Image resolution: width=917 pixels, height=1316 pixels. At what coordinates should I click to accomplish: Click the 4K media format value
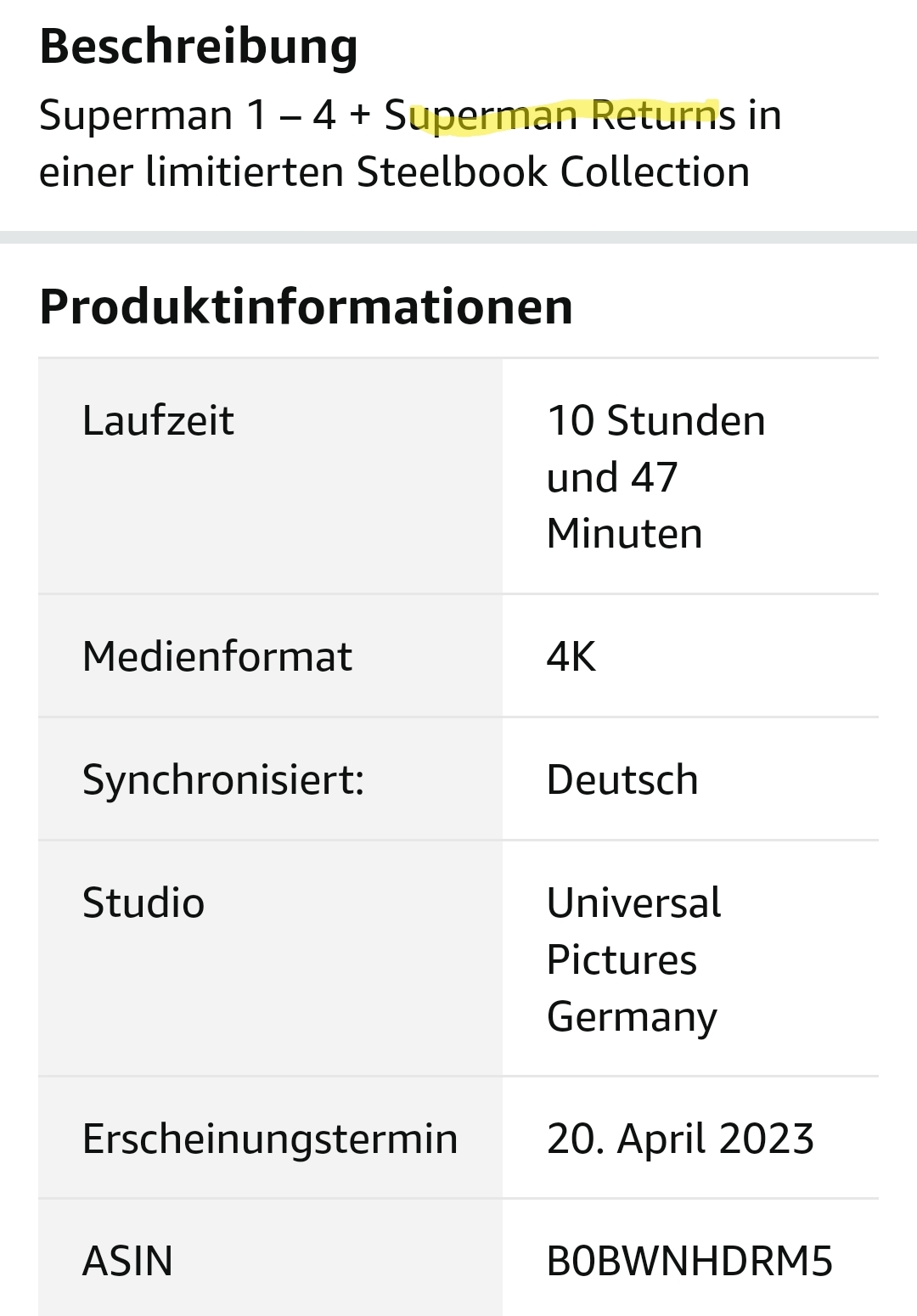(571, 657)
